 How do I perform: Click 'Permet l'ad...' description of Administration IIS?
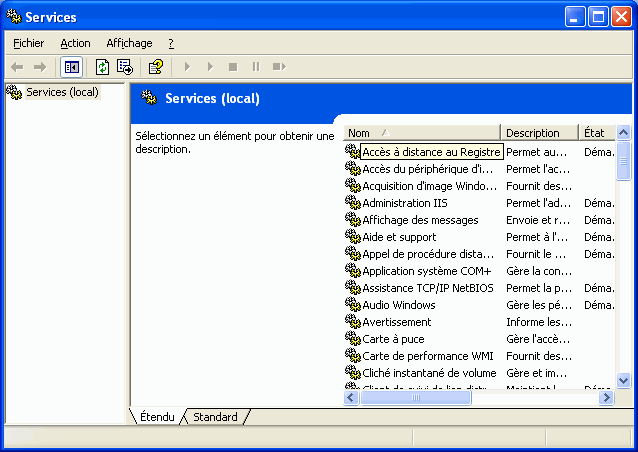(x=538, y=203)
